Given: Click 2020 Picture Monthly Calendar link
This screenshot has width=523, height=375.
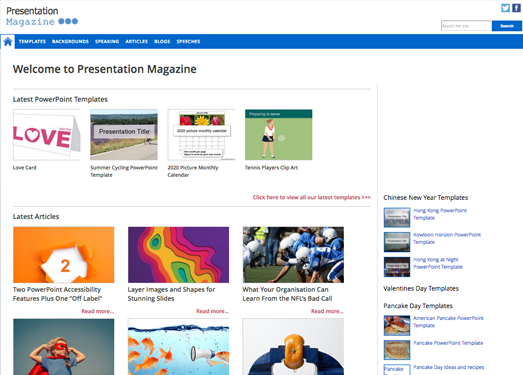Looking at the screenshot, I should (x=193, y=171).
